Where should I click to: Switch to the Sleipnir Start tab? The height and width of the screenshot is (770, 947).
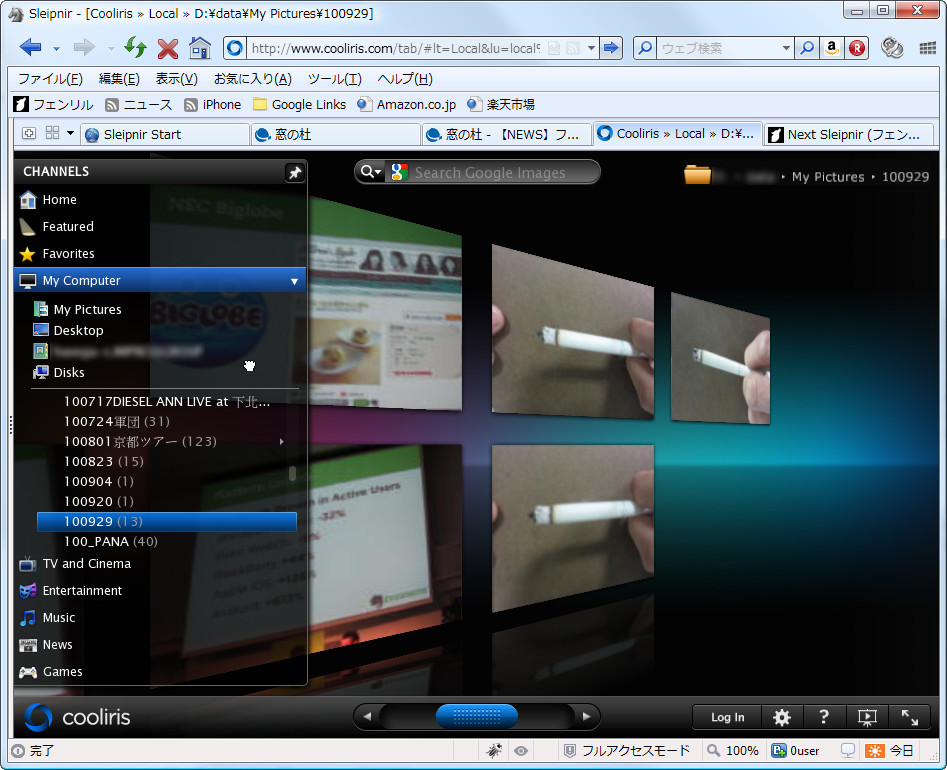165,134
